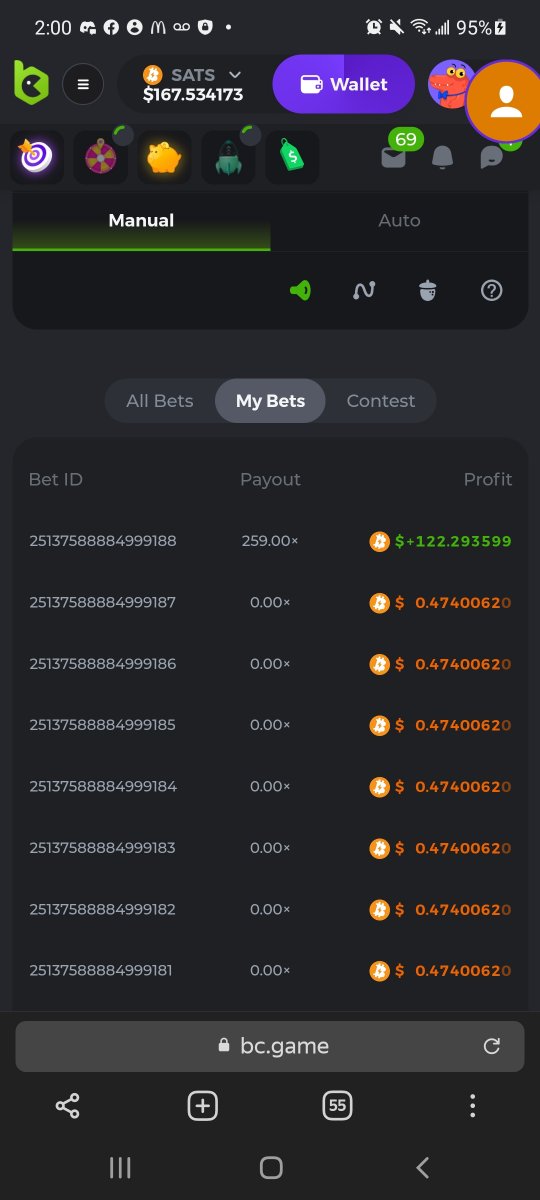
Task: Open the lucky spin wheel icon
Action: point(99,158)
